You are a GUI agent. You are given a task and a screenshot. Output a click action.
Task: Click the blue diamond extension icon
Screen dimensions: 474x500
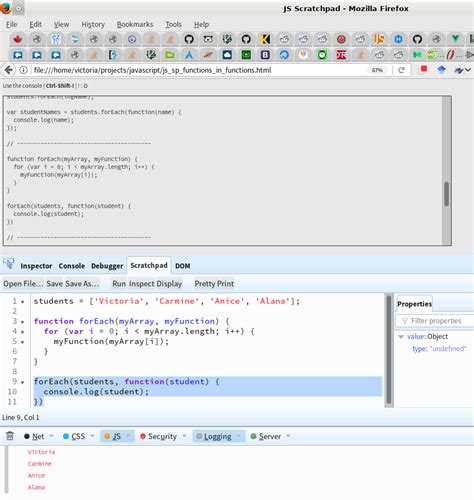(442, 70)
